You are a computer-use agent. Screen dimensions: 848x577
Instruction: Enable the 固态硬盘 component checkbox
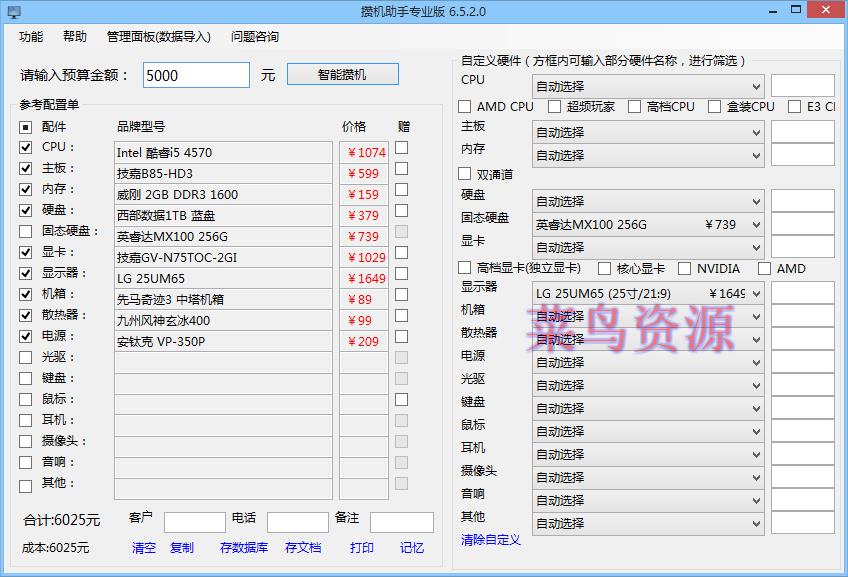(25, 231)
